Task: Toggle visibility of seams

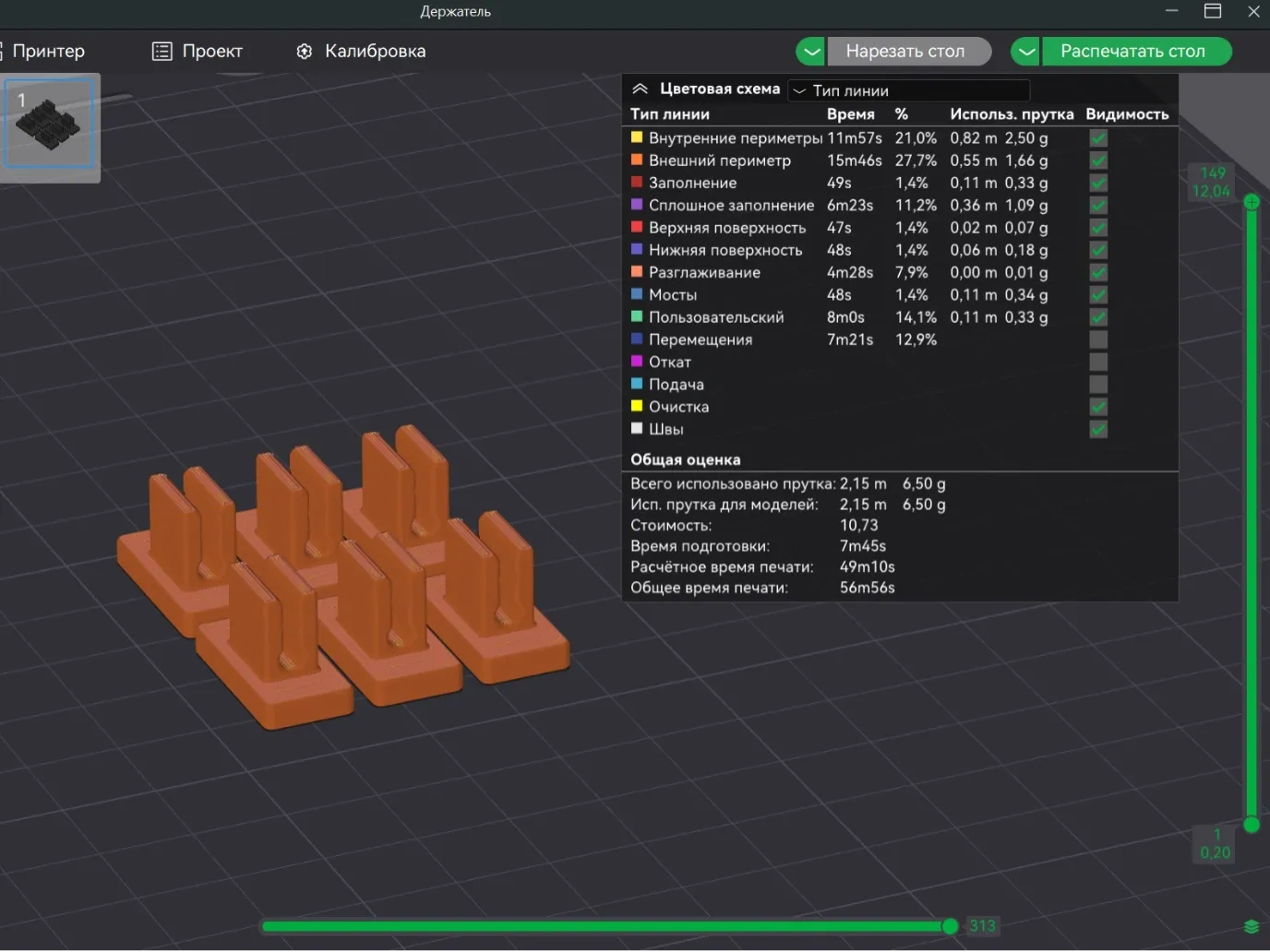Action: coord(1098,429)
